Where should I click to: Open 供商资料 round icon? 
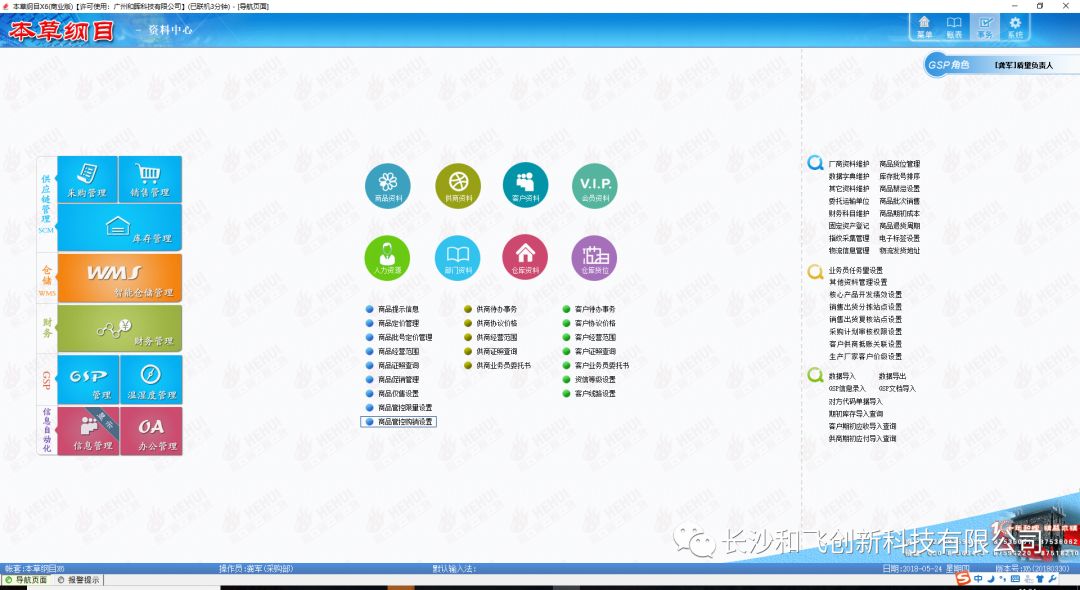(458, 185)
